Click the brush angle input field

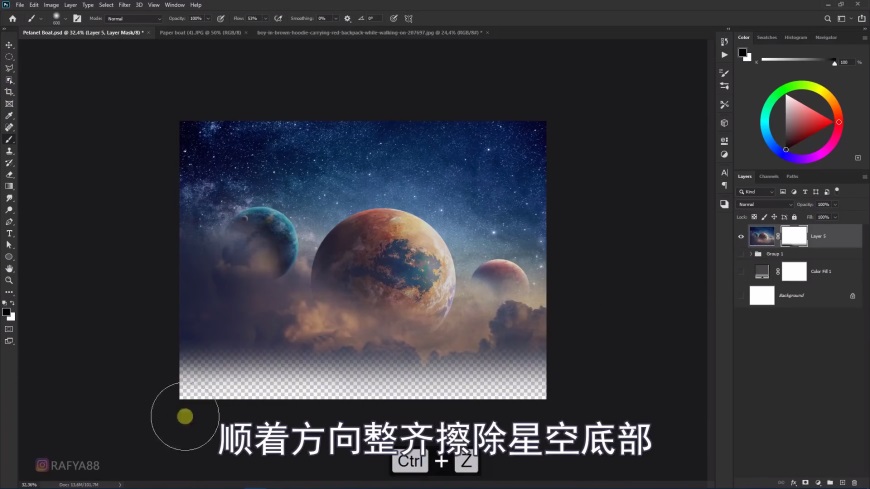pos(373,18)
